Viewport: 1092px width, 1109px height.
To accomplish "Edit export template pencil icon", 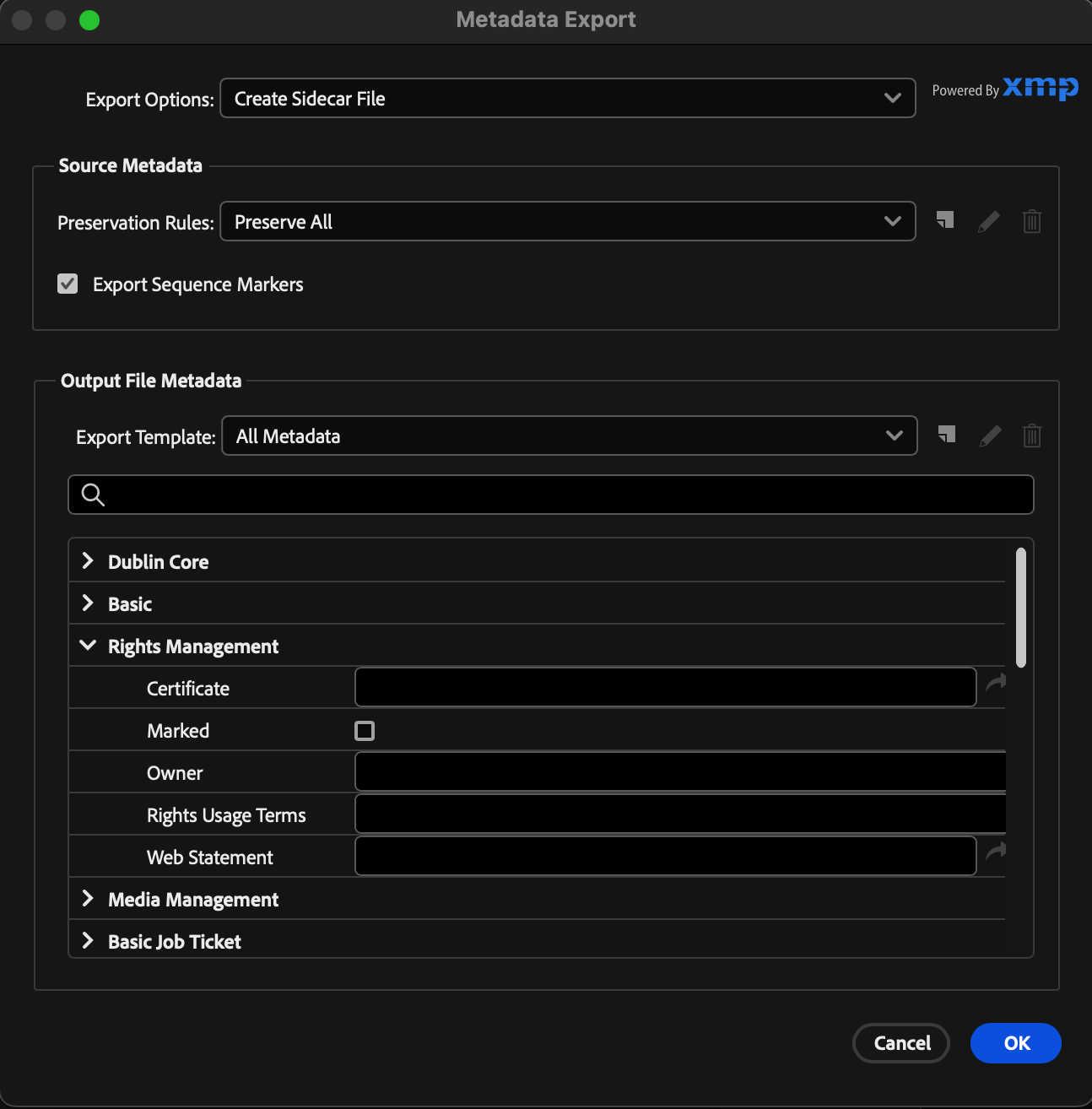I will tap(990, 436).
